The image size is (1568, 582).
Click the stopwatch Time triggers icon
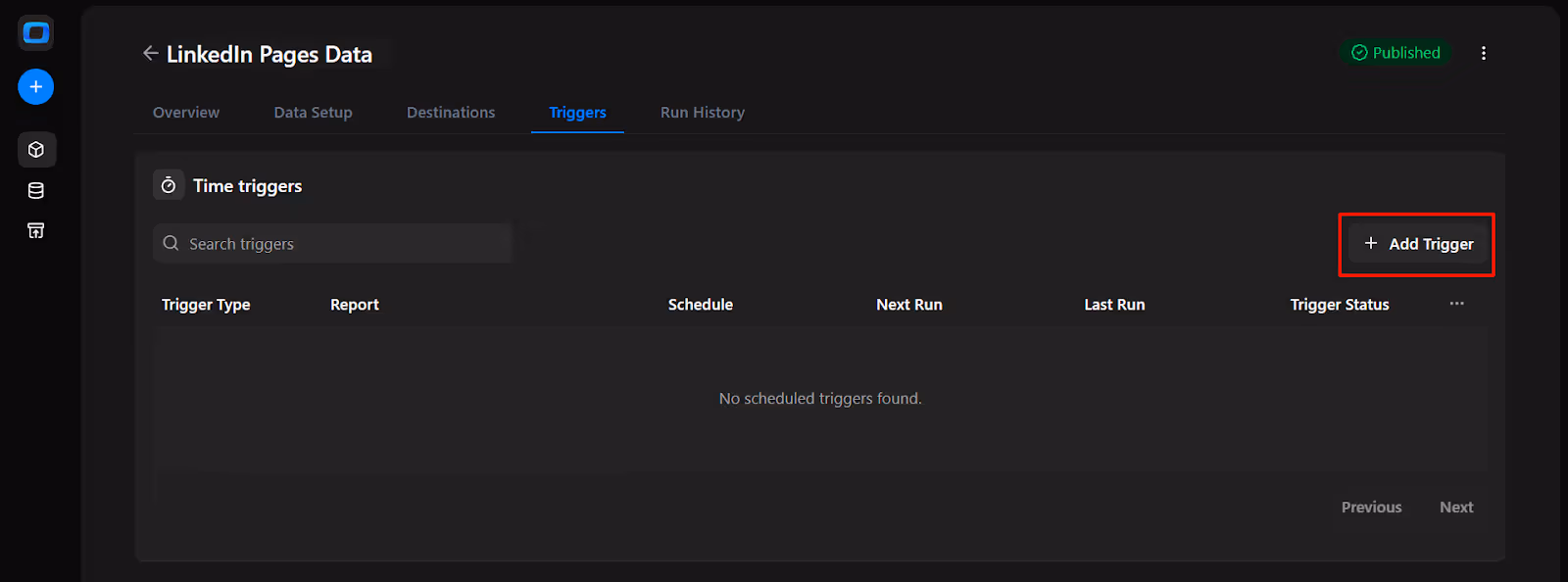[x=169, y=185]
